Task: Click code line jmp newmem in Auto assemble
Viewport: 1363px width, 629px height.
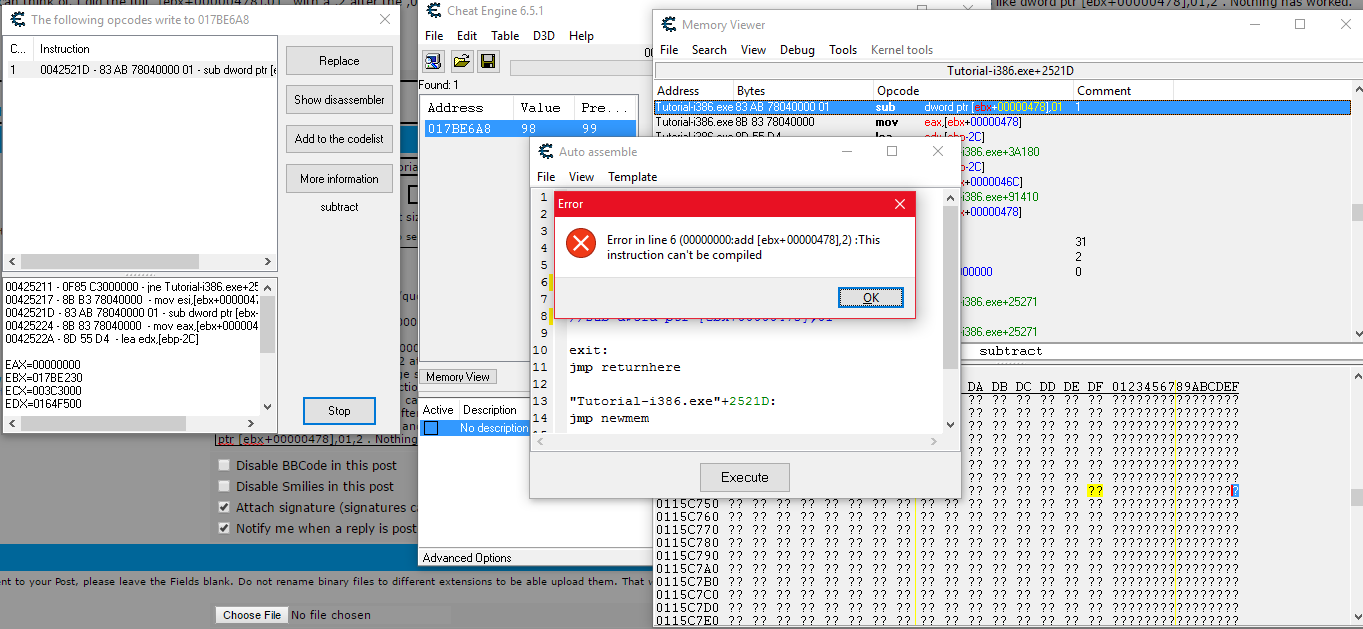Action: [608, 418]
